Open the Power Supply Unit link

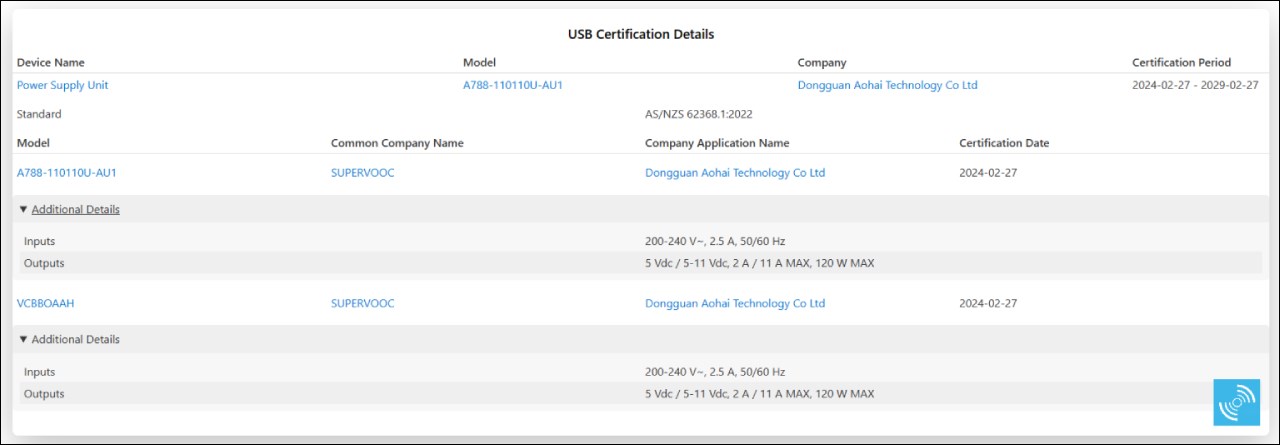62,85
